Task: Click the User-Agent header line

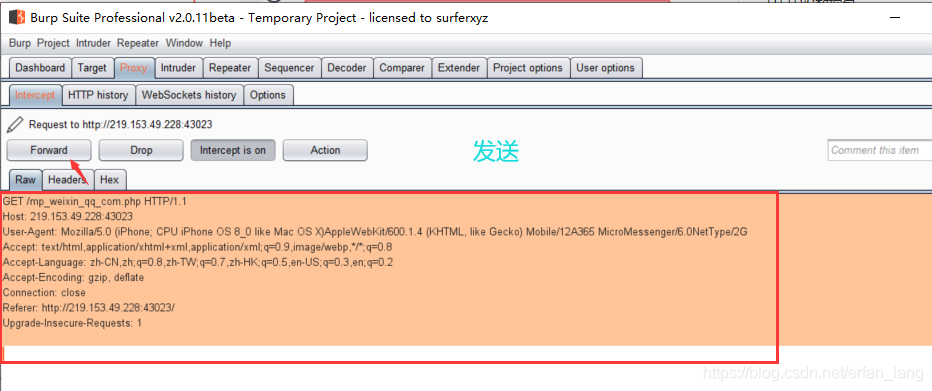Action: (375, 232)
